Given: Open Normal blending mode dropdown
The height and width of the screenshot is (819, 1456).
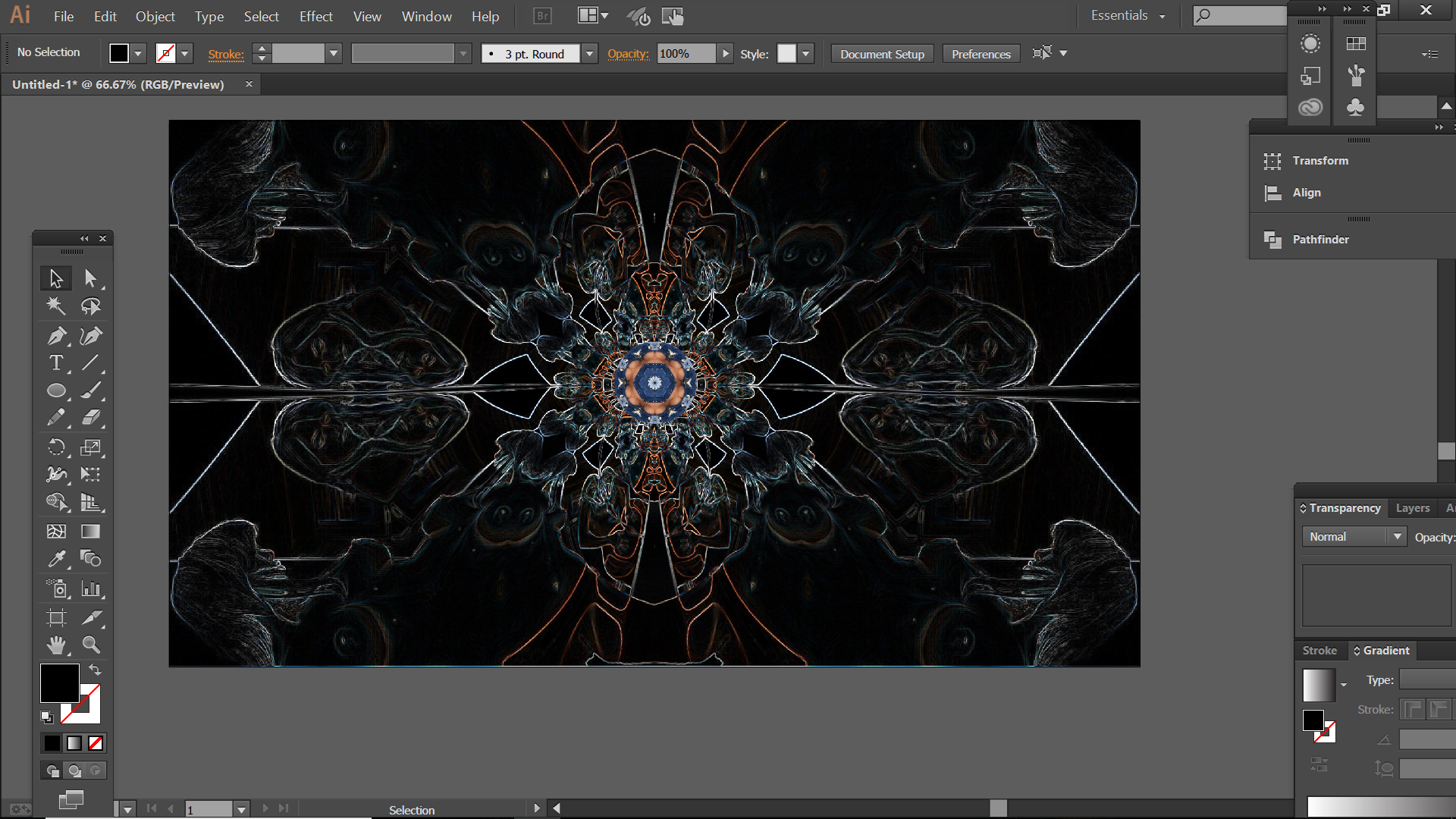Looking at the screenshot, I should click(x=1354, y=537).
